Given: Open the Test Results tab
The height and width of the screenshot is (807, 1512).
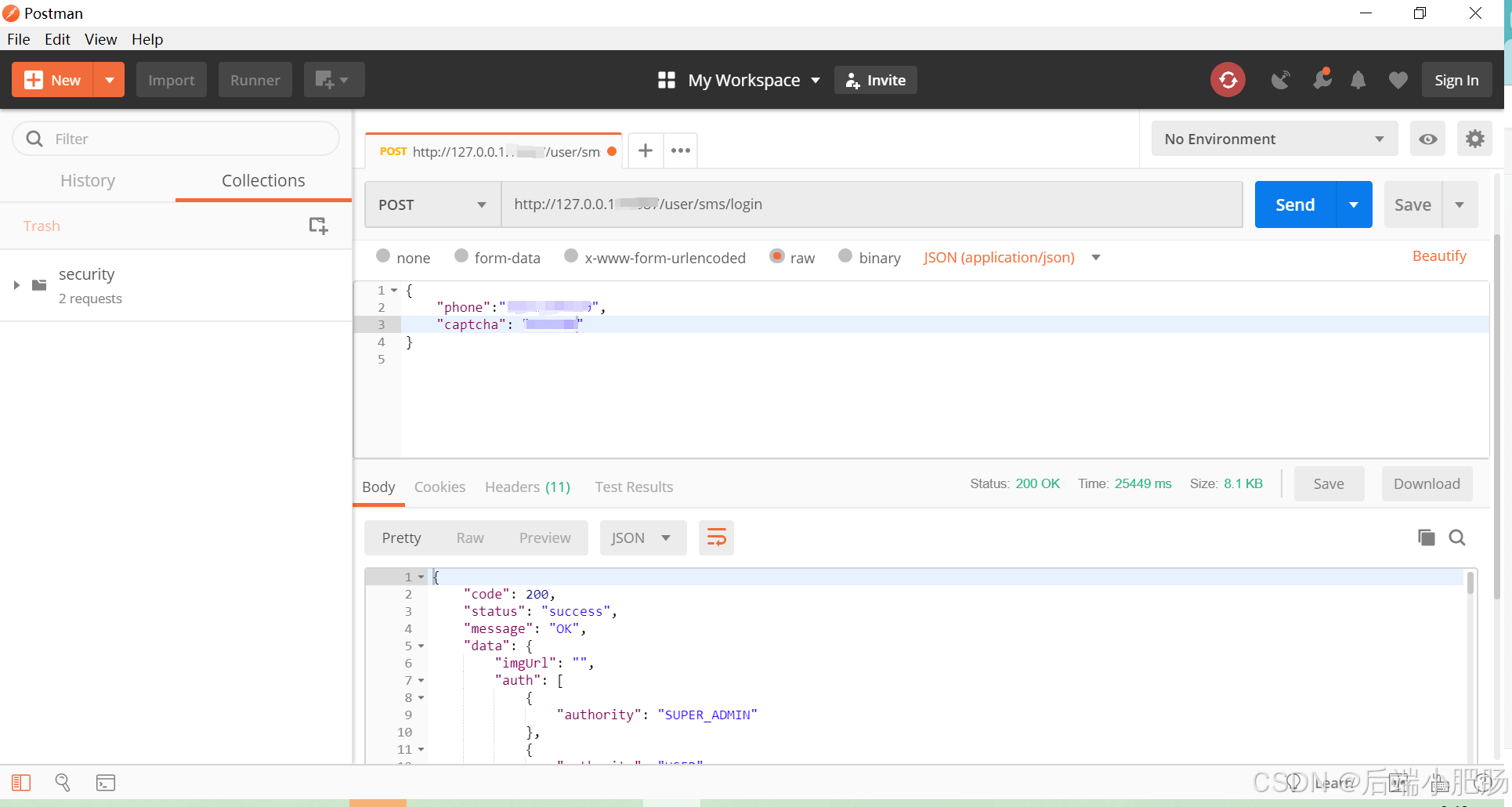Looking at the screenshot, I should tap(634, 487).
